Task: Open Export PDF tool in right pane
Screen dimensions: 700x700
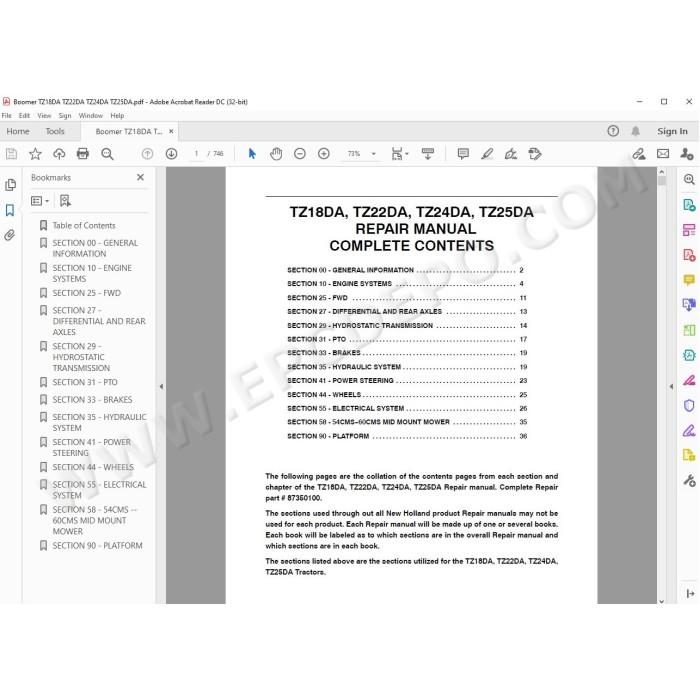Action: (689, 205)
